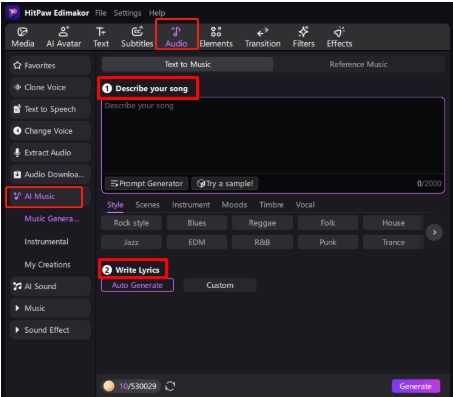Click the 10/530029 credits counter

[x=138, y=386]
